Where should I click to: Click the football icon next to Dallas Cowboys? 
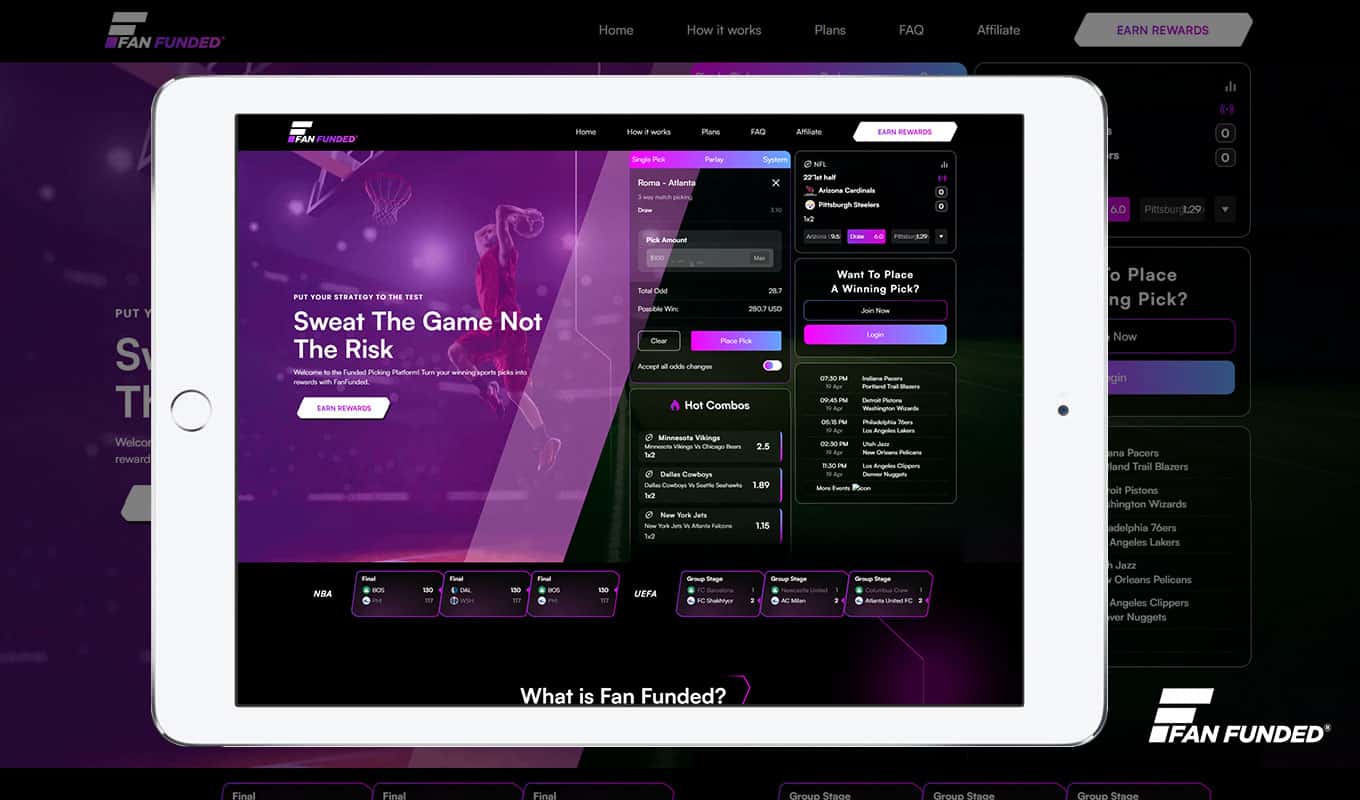649,474
